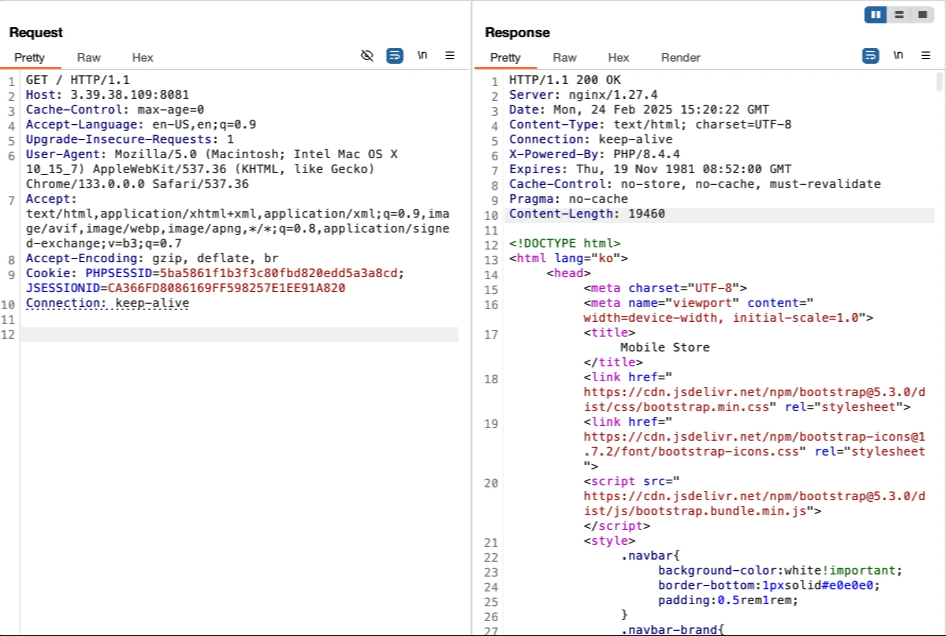
Task: Click 'Pragma: no-cache' response header
Action: (x=568, y=199)
